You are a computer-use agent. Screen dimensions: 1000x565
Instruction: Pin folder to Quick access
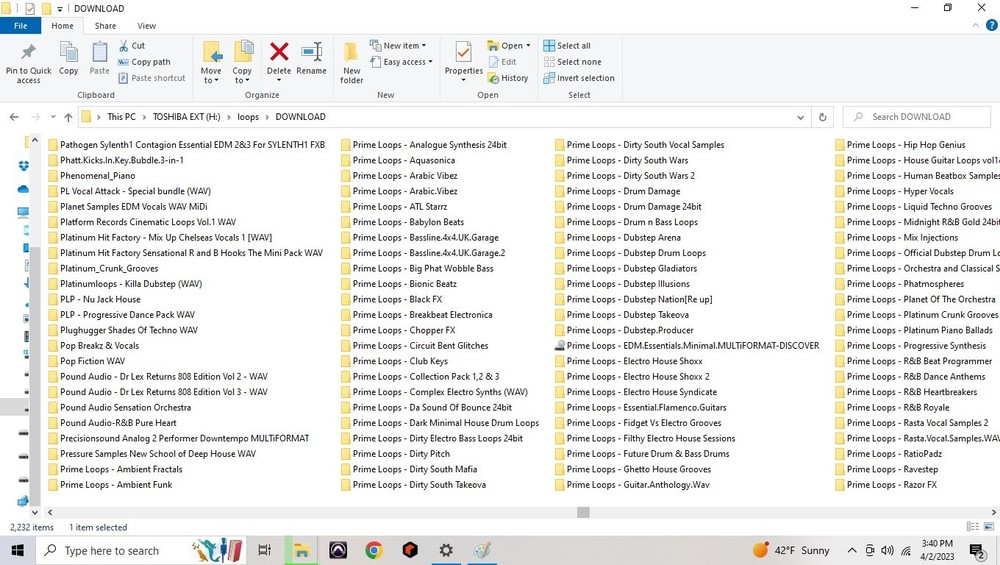tap(28, 64)
